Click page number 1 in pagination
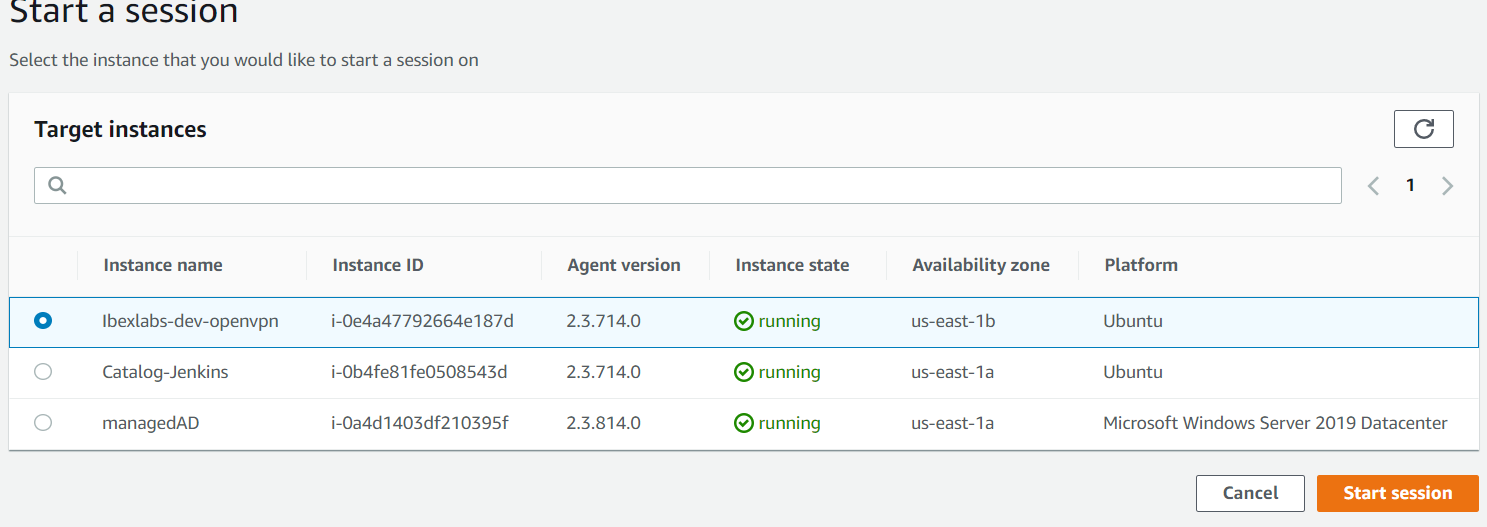 pos(1410,185)
